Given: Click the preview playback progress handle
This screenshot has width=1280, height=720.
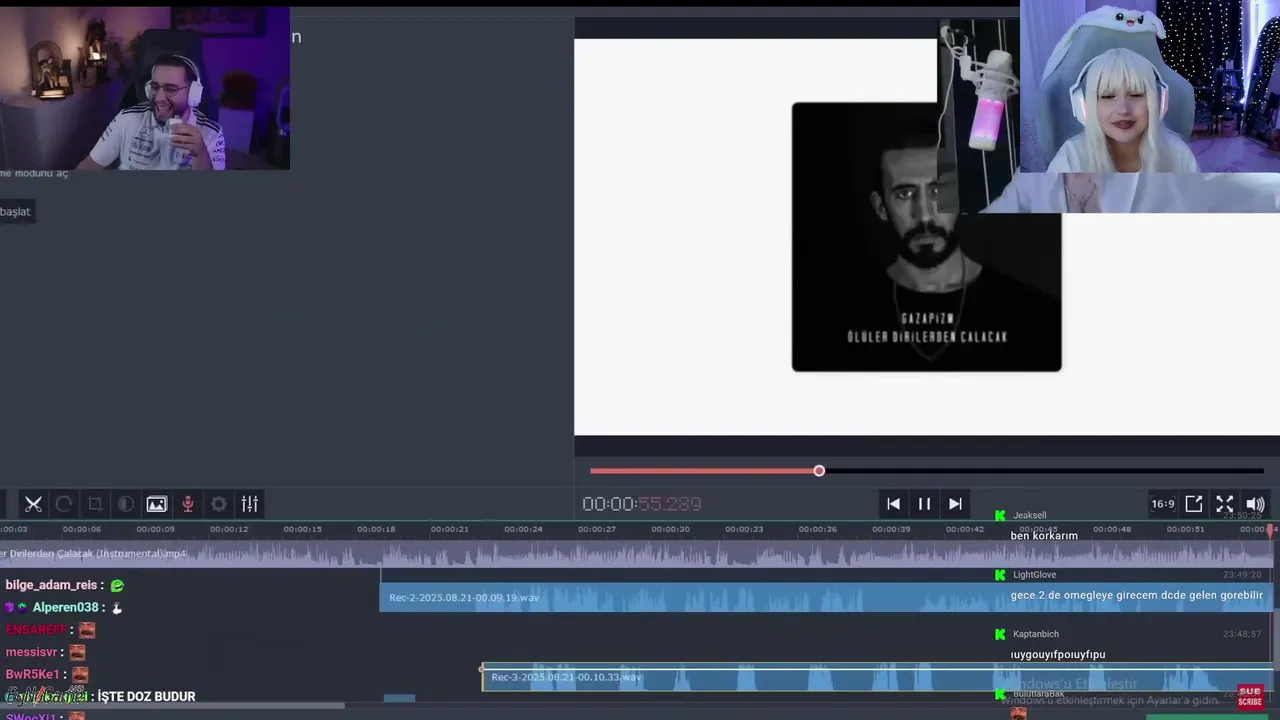Looking at the screenshot, I should (819, 471).
